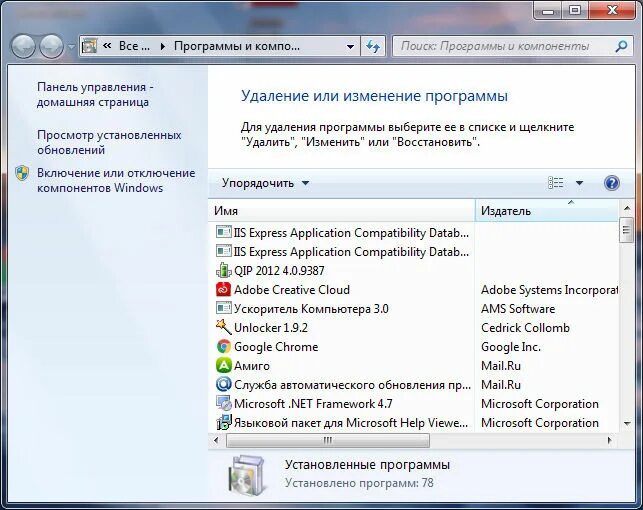Viewport: 643px width, 510px height.
Task: Click 'Установленные программы' details pane title
Action: (x=367, y=464)
